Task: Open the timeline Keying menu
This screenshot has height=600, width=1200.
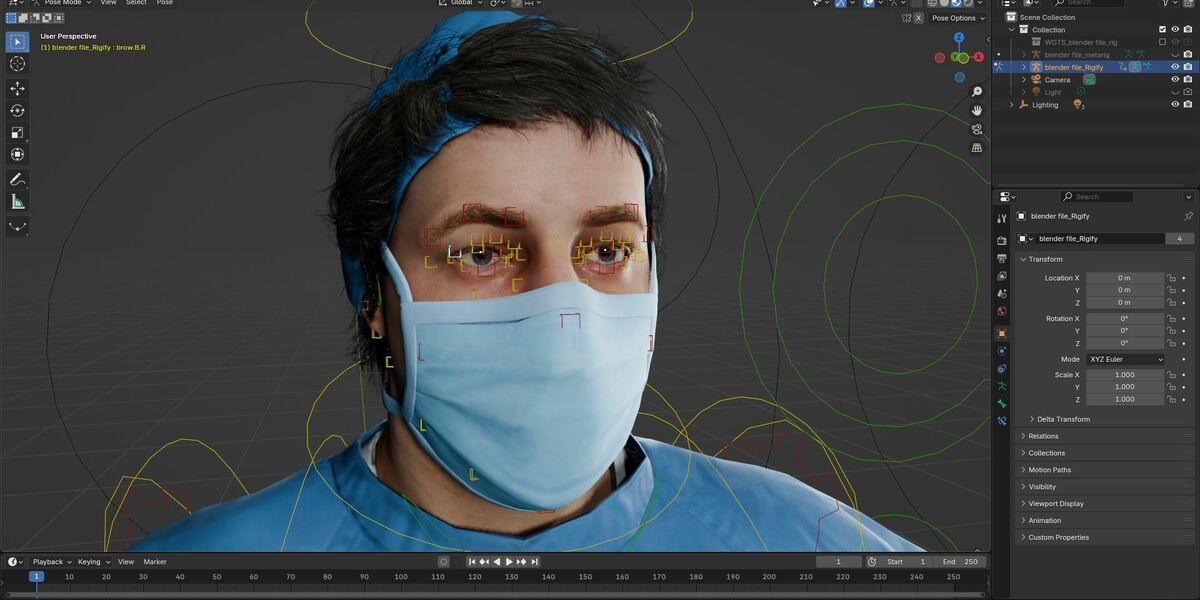Action: [x=92, y=562]
